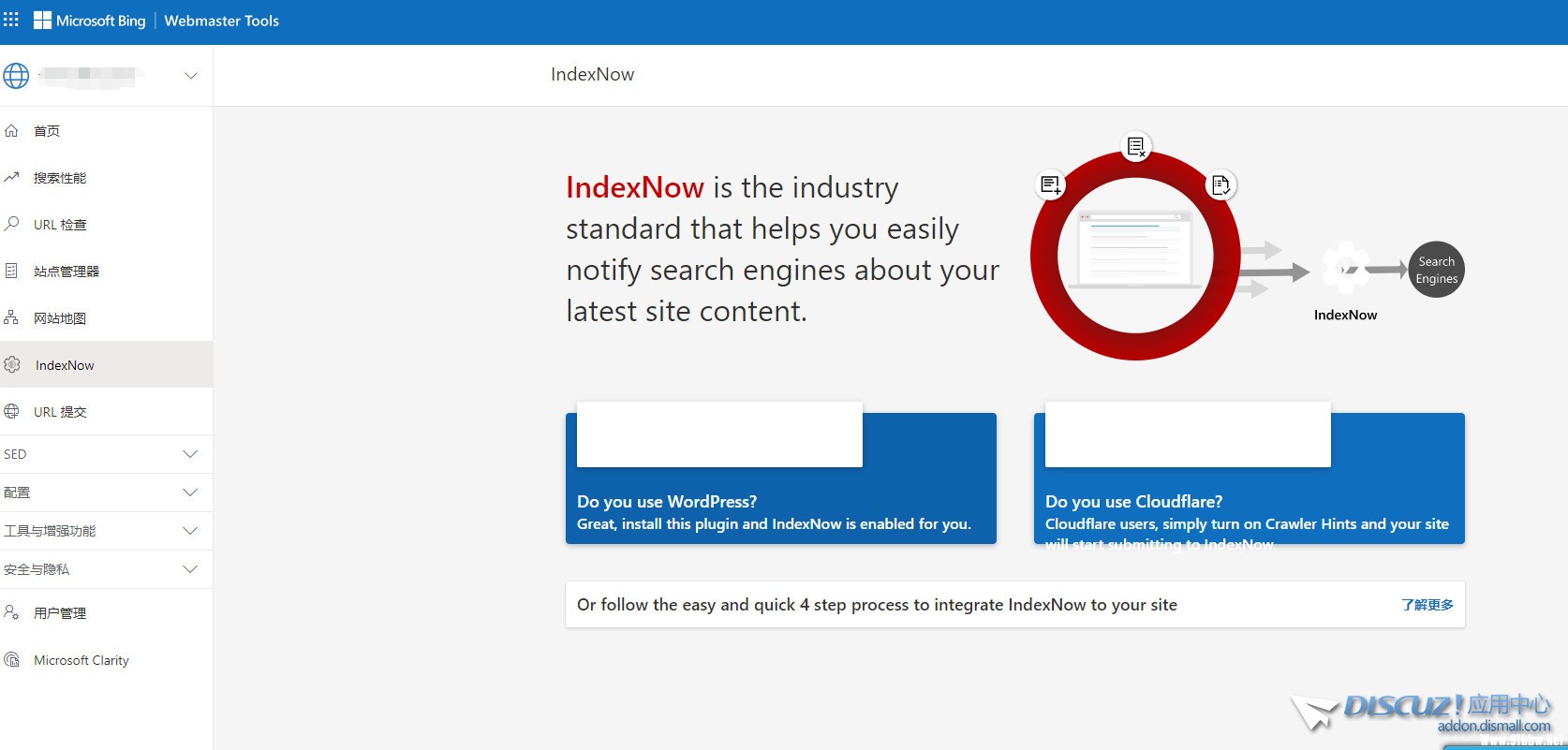
Task: Expand the 工具与增强功能 section
Action: click(190, 531)
